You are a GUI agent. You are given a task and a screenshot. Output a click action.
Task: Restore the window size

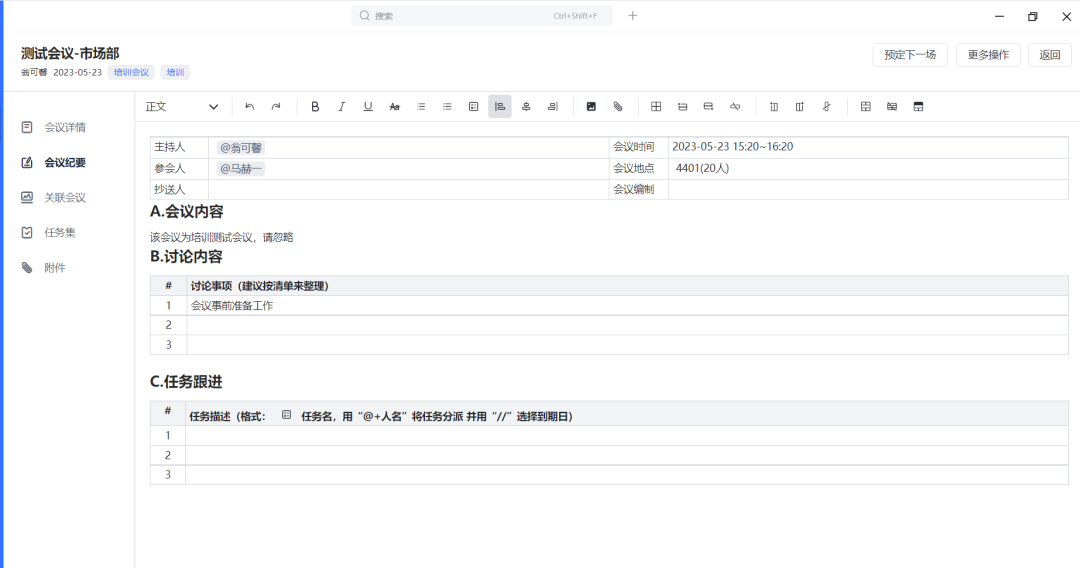click(1032, 17)
